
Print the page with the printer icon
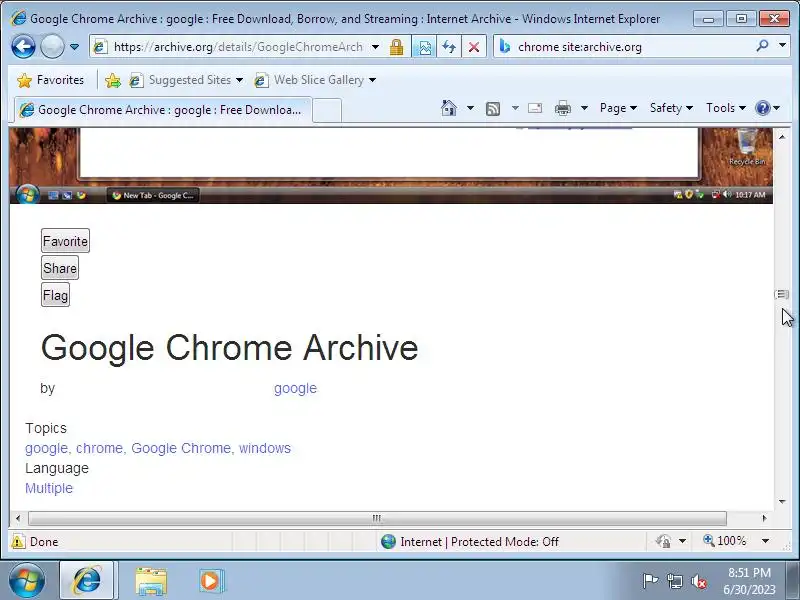563,108
